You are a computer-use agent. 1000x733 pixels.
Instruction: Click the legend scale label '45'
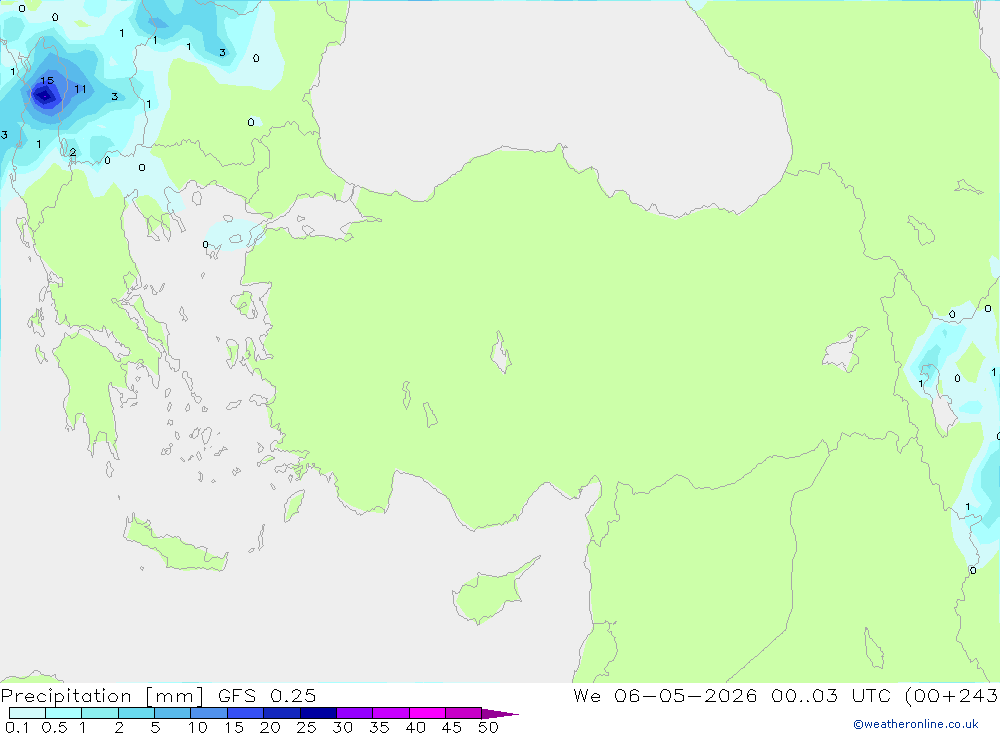click(452, 727)
